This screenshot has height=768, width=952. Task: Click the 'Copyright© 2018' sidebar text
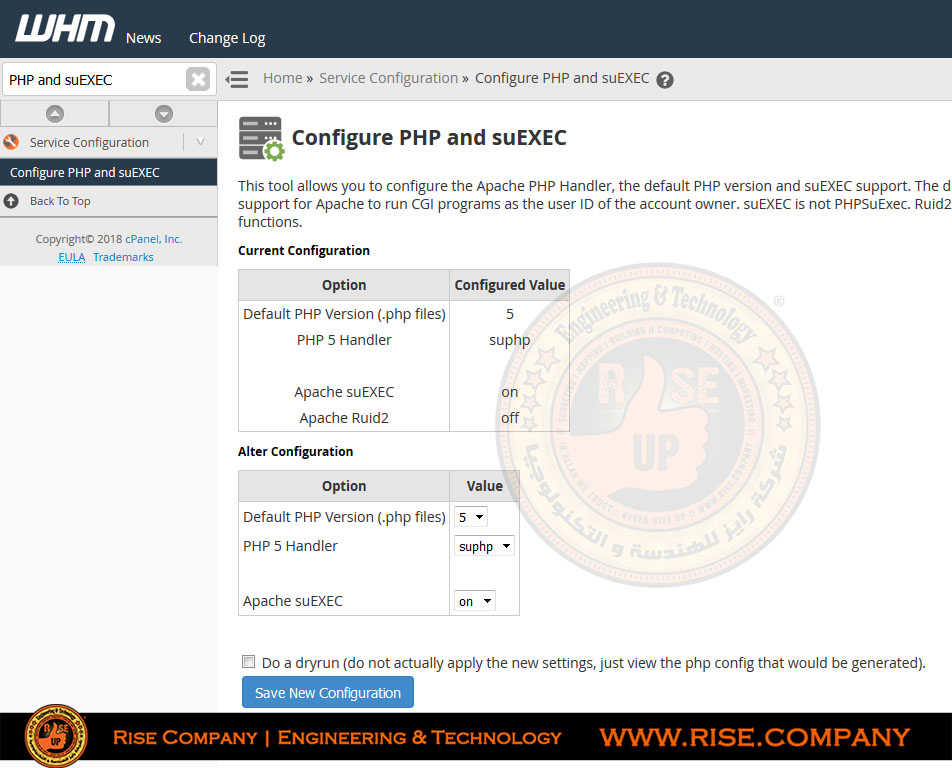click(79, 239)
